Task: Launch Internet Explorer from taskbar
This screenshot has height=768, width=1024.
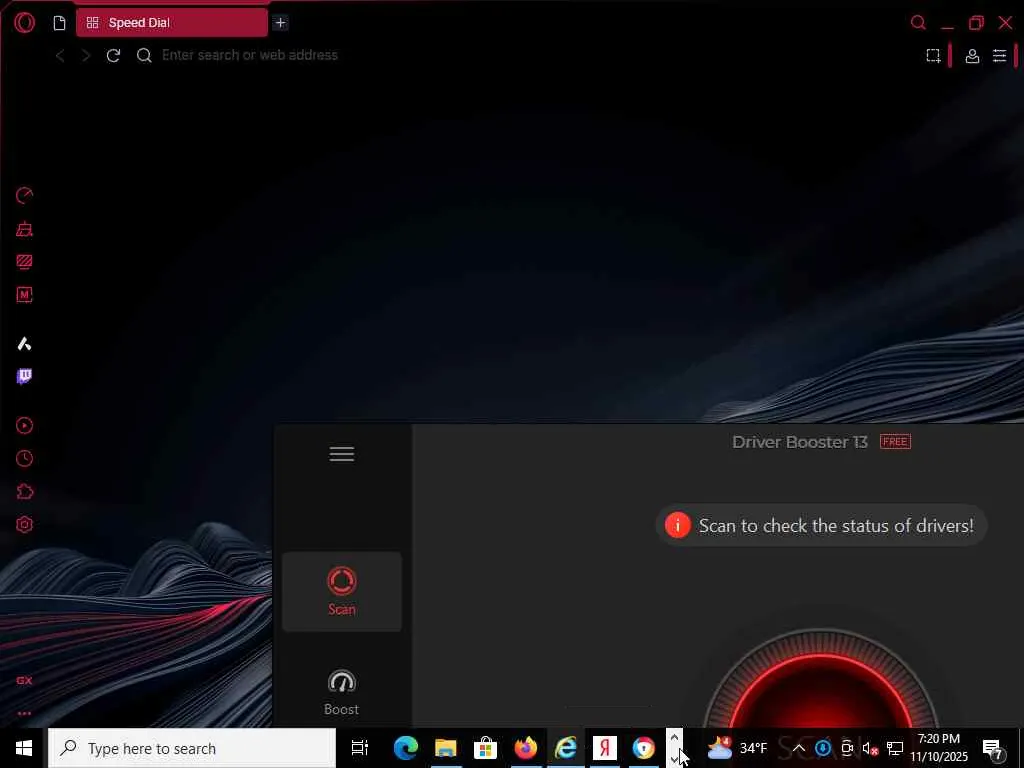Action: [x=565, y=748]
